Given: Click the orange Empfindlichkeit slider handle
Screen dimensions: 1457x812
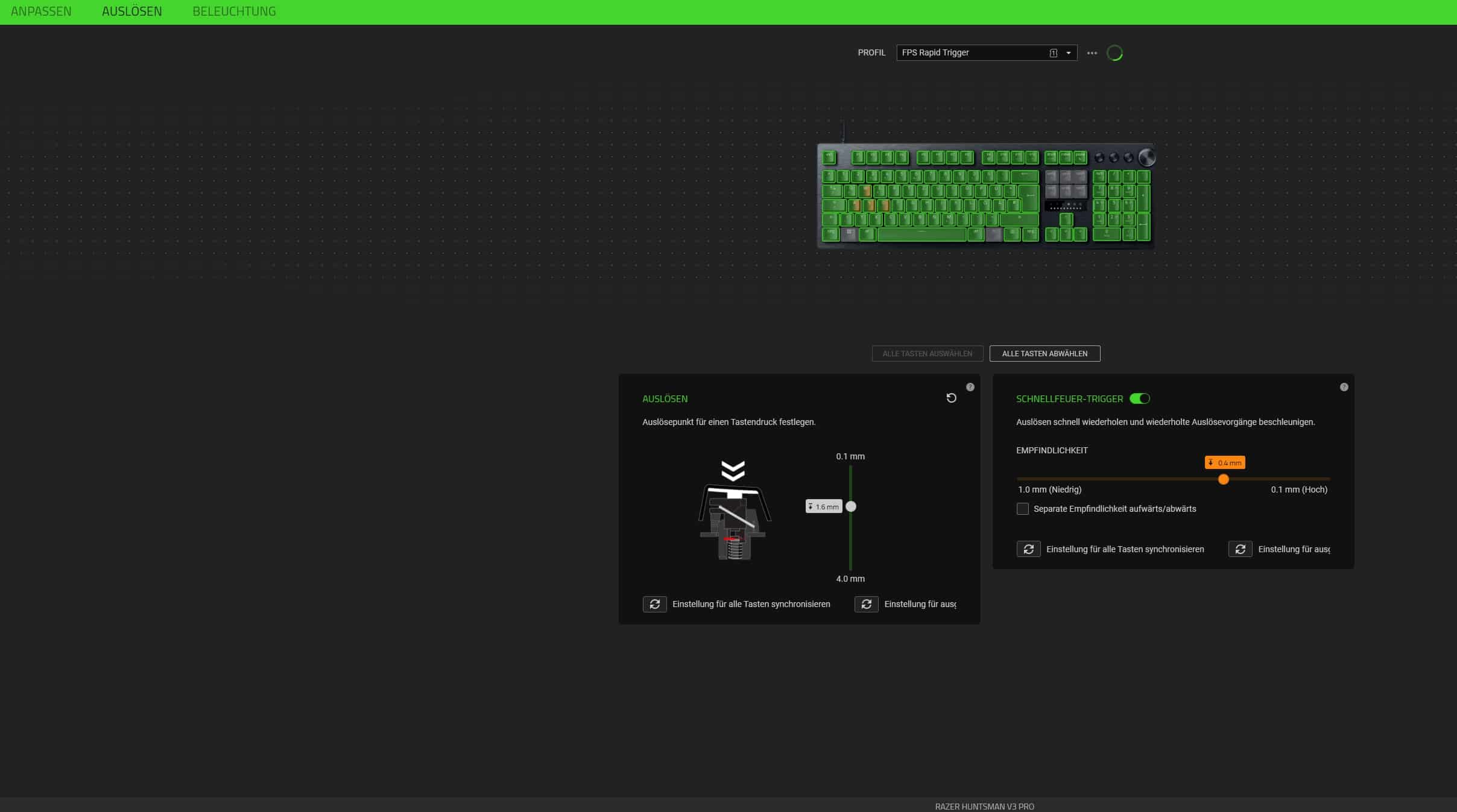Looking at the screenshot, I should pos(1223,479).
